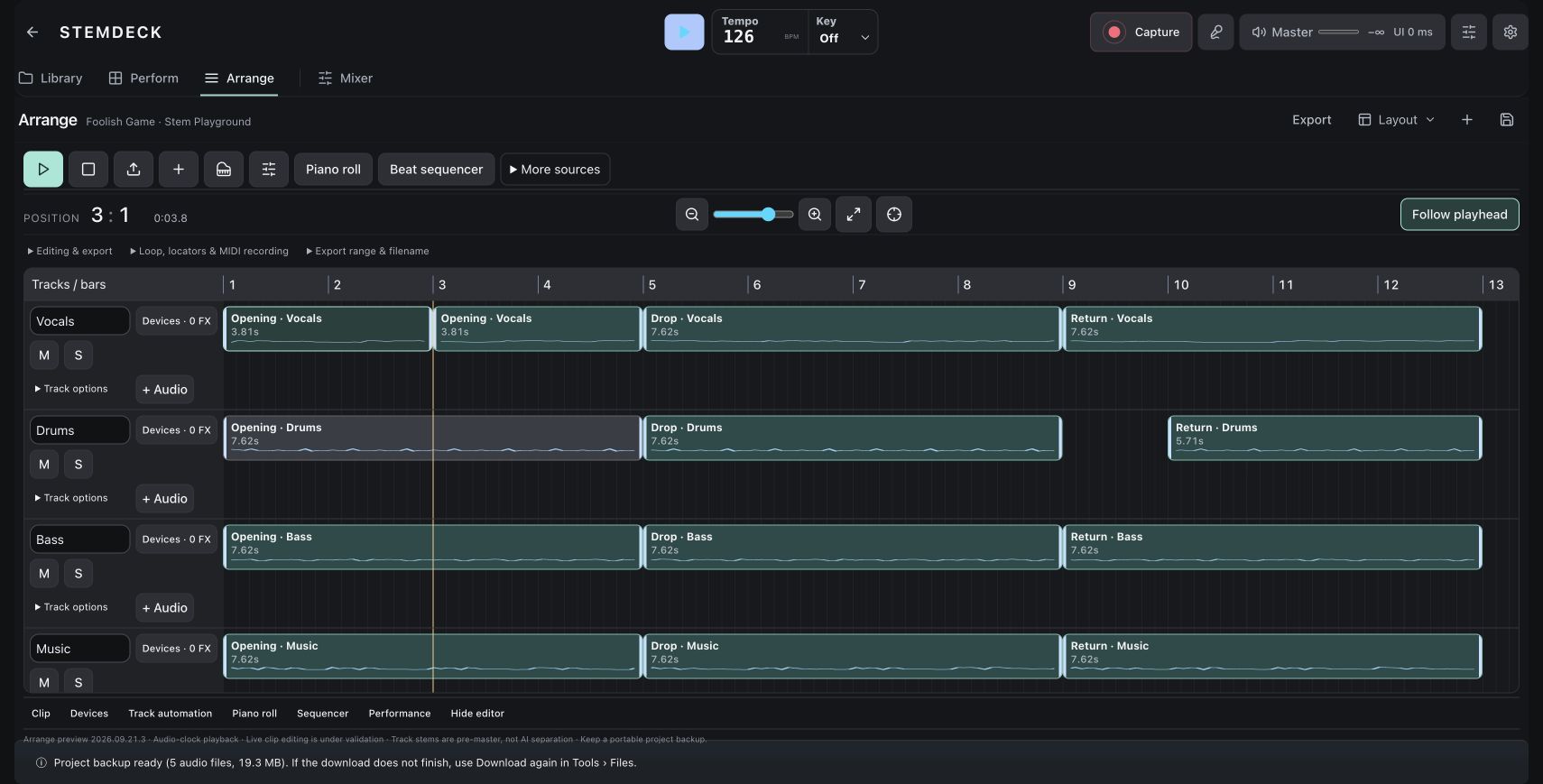Open the Mixer tab

click(x=346, y=78)
